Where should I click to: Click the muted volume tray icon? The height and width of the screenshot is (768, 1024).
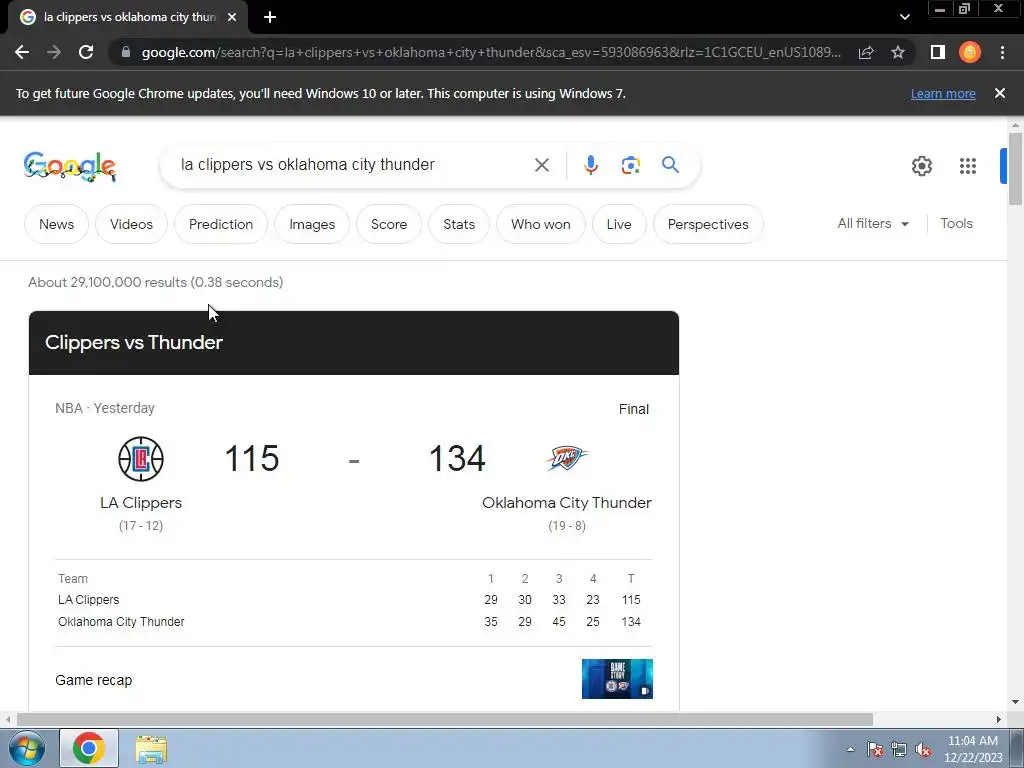click(923, 749)
